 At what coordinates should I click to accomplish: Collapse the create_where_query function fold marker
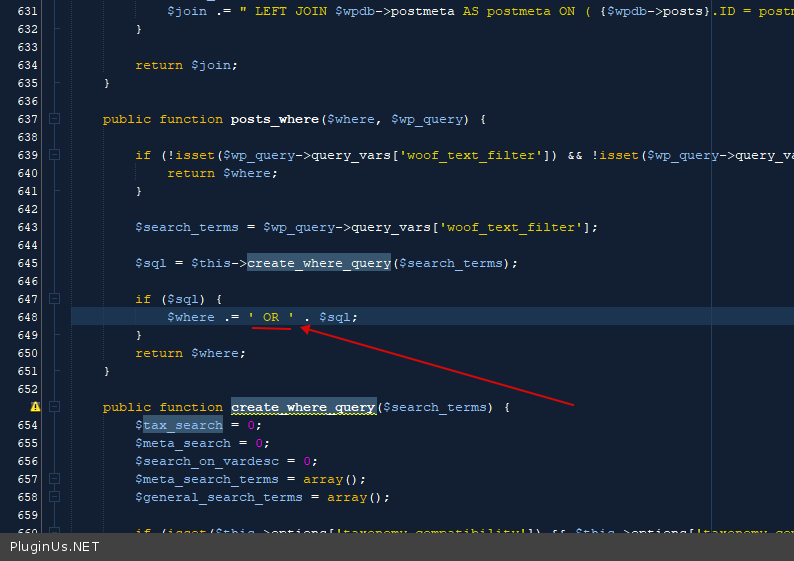(55, 407)
